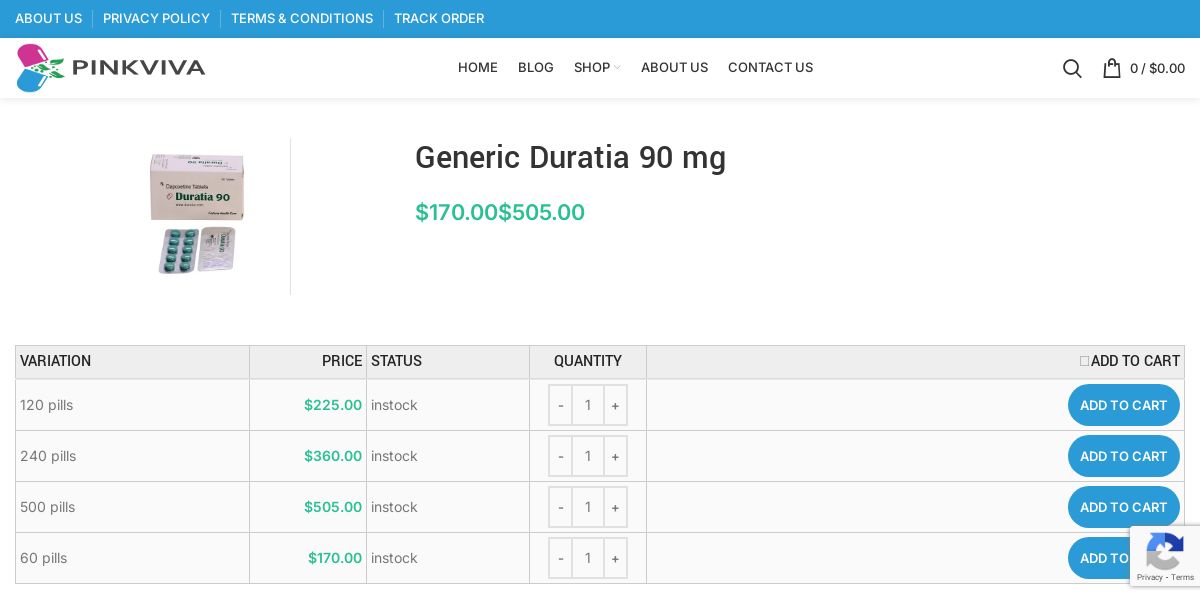Decrease quantity for 500 pills

tap(560, 507)
